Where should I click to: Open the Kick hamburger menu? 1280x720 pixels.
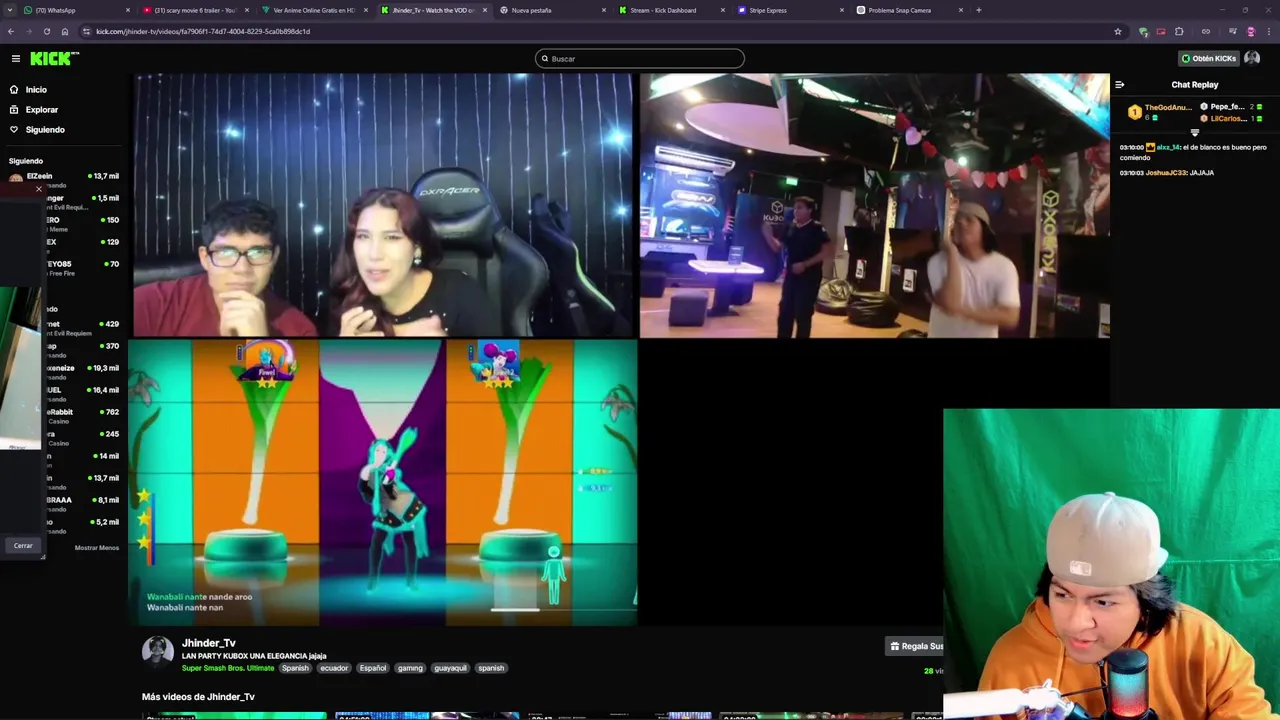(15, 59)
